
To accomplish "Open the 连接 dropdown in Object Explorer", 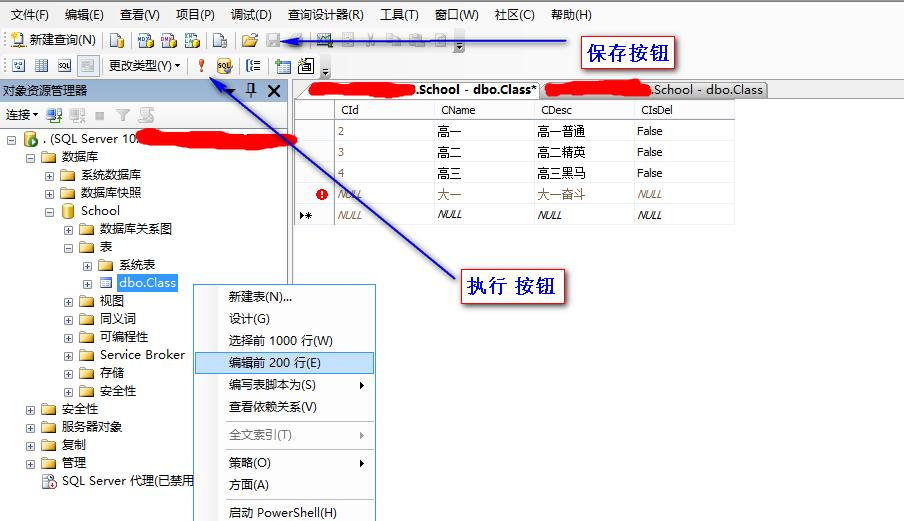I will click(22, 115).
